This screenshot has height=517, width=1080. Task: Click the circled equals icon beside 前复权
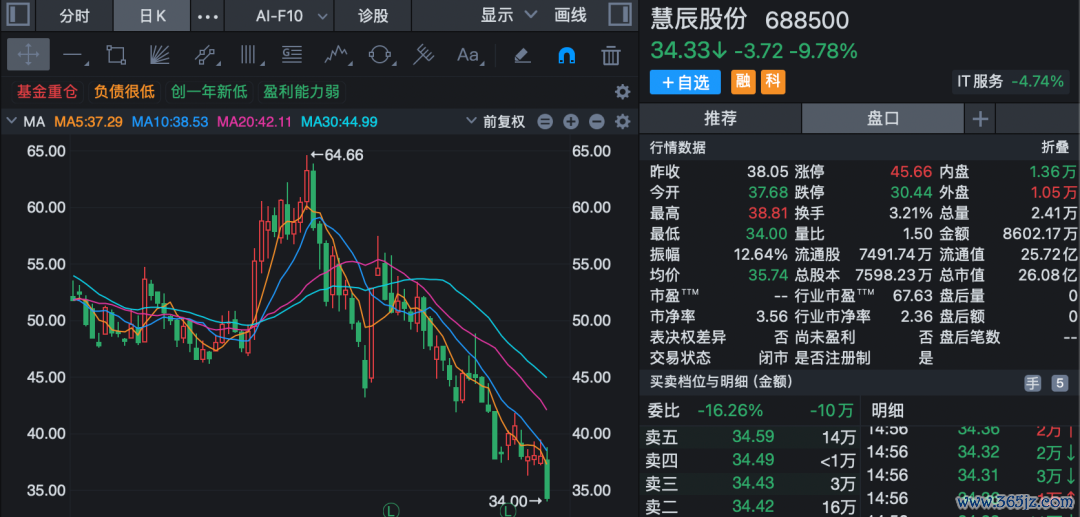[x=545, y=122]
